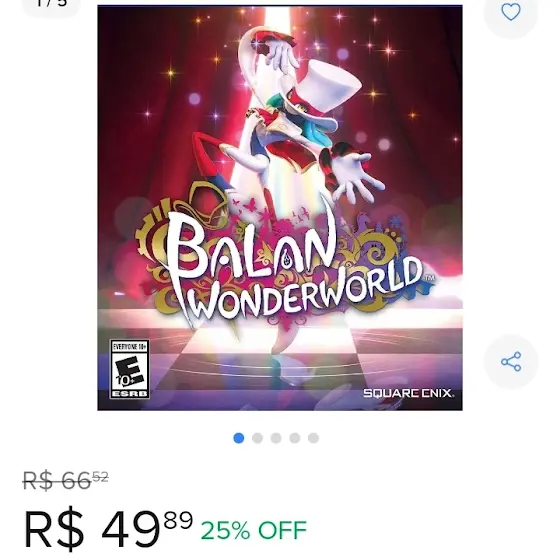Jump to the second image dot
The width and height of the screenshot is (560, 560).
257,438
